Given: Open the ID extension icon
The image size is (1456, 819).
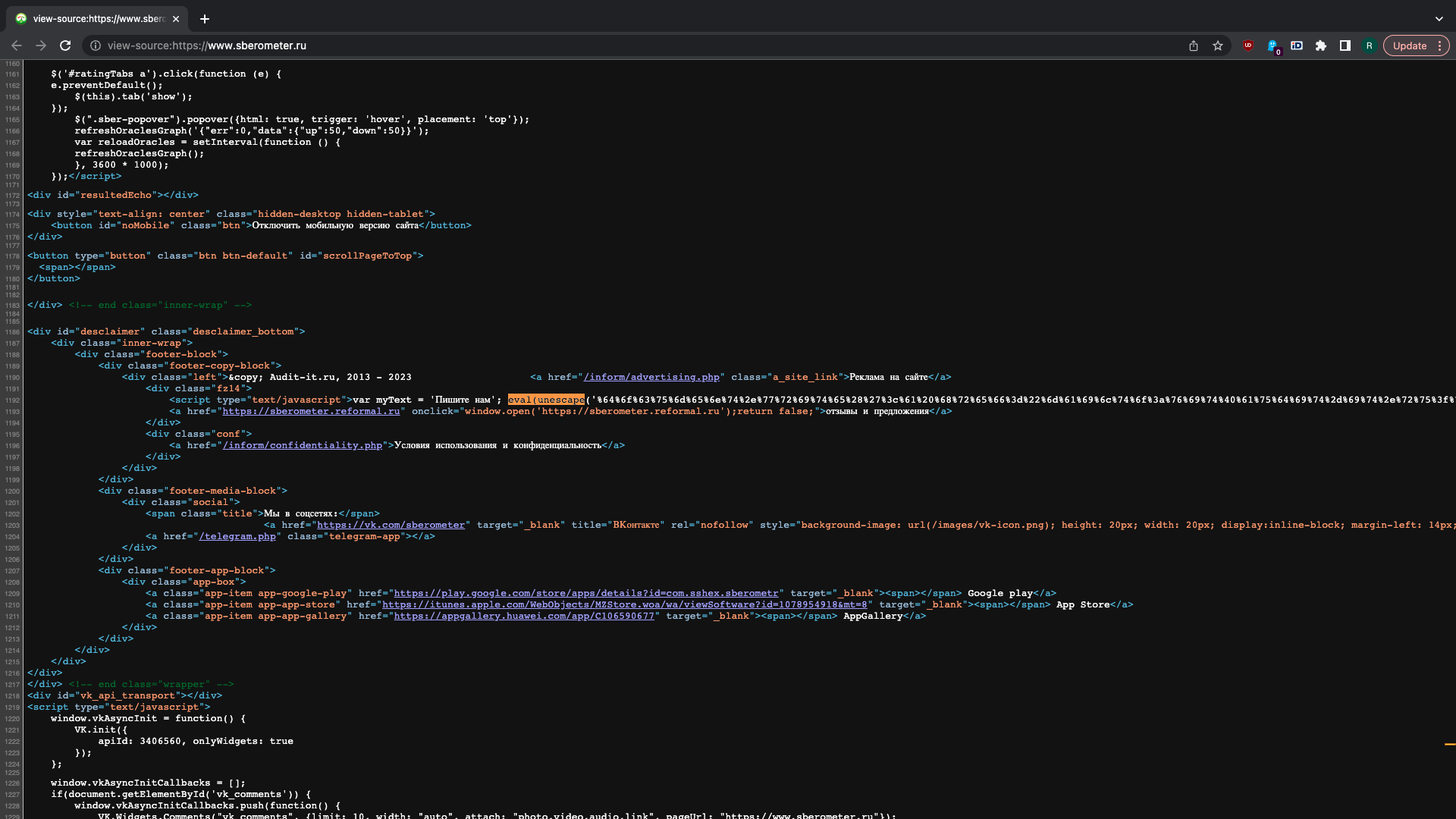Looking at the screenshot, I should tap(1297, 45).
